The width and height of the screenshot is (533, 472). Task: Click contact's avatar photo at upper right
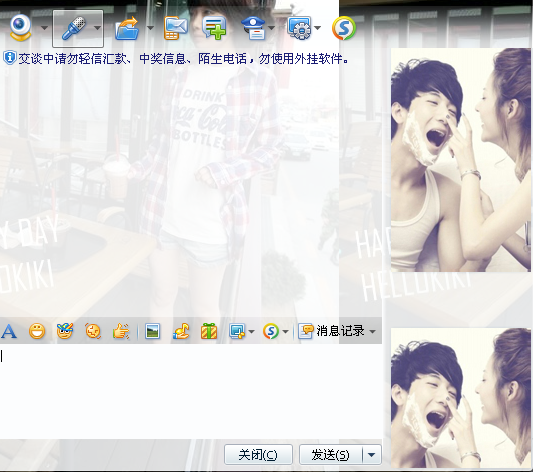[461, 160]
